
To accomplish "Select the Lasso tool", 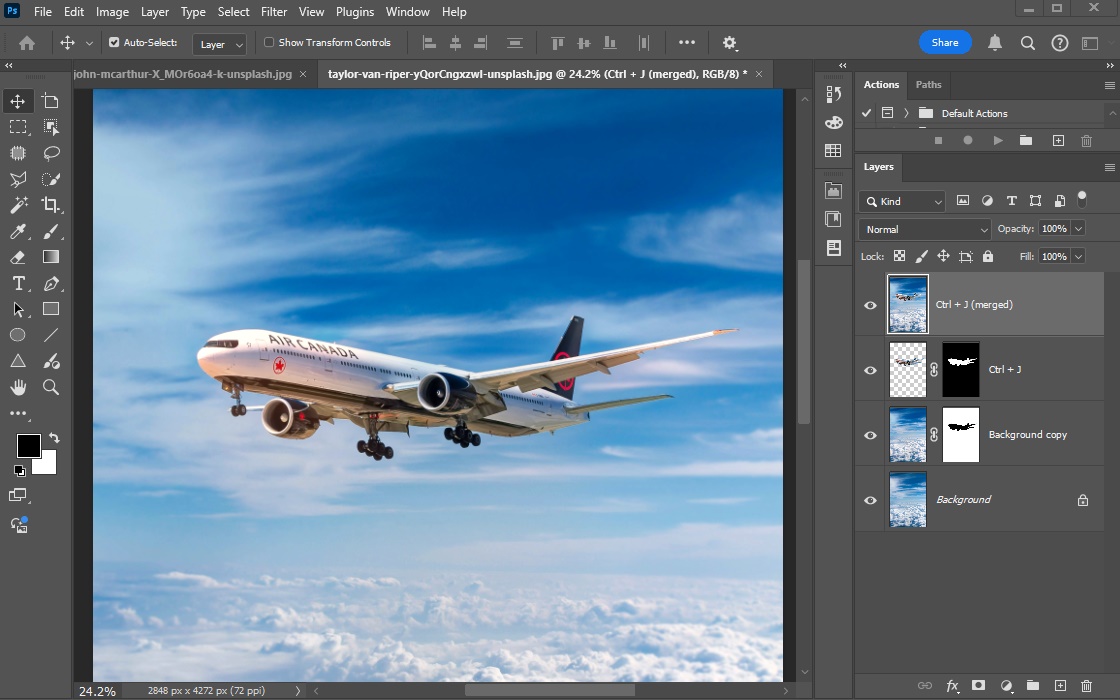I will point(51,153).
